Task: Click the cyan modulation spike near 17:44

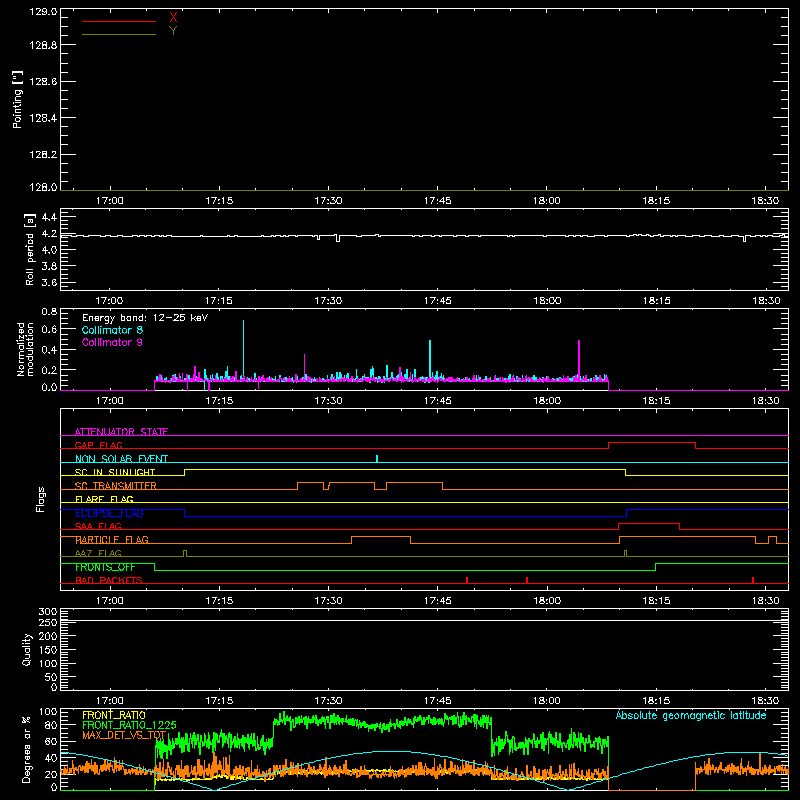Action: [430, 357]
